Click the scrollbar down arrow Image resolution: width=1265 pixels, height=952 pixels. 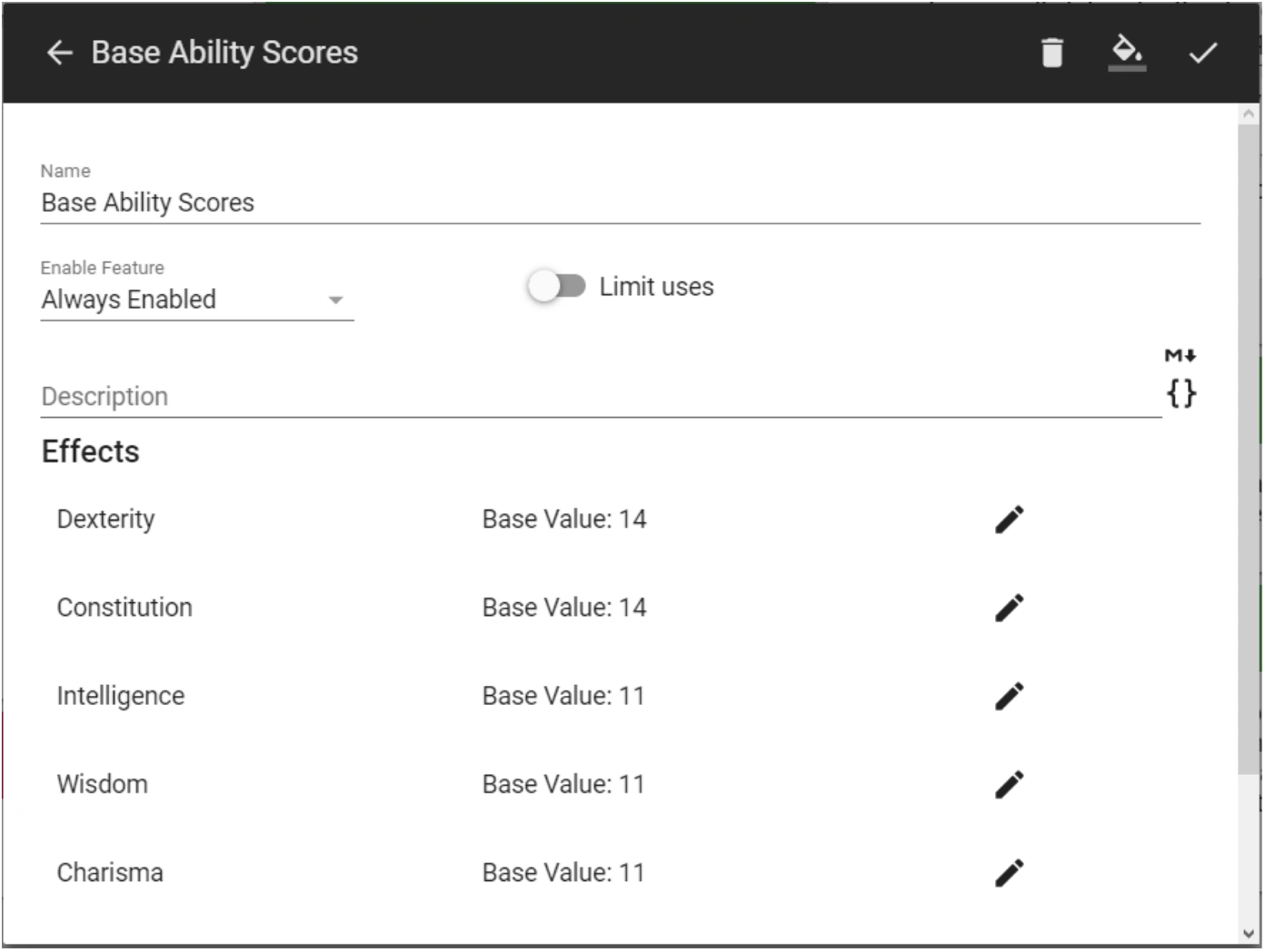click(x=1249, y=933)
